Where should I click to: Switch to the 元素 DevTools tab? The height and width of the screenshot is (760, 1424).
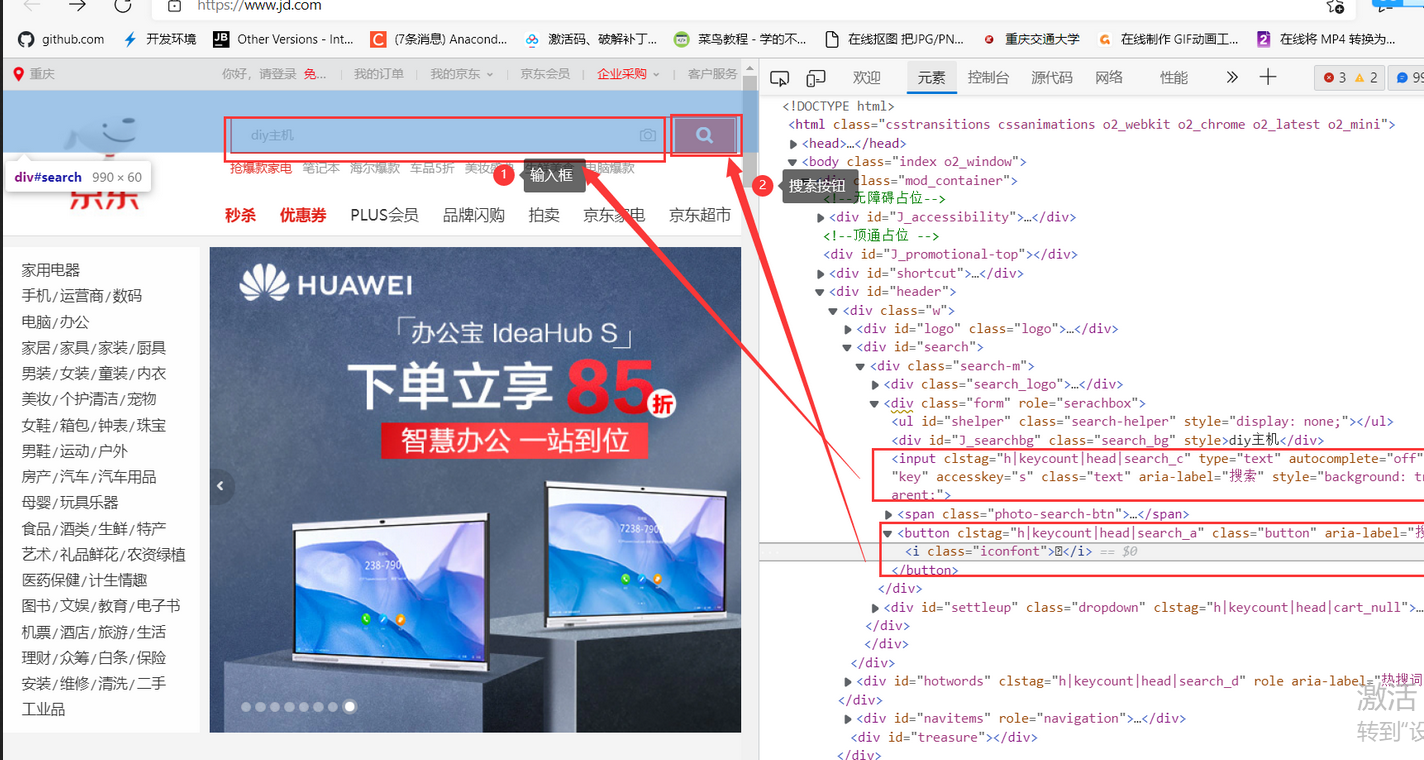pyautogui.click(x=931, y=77)
